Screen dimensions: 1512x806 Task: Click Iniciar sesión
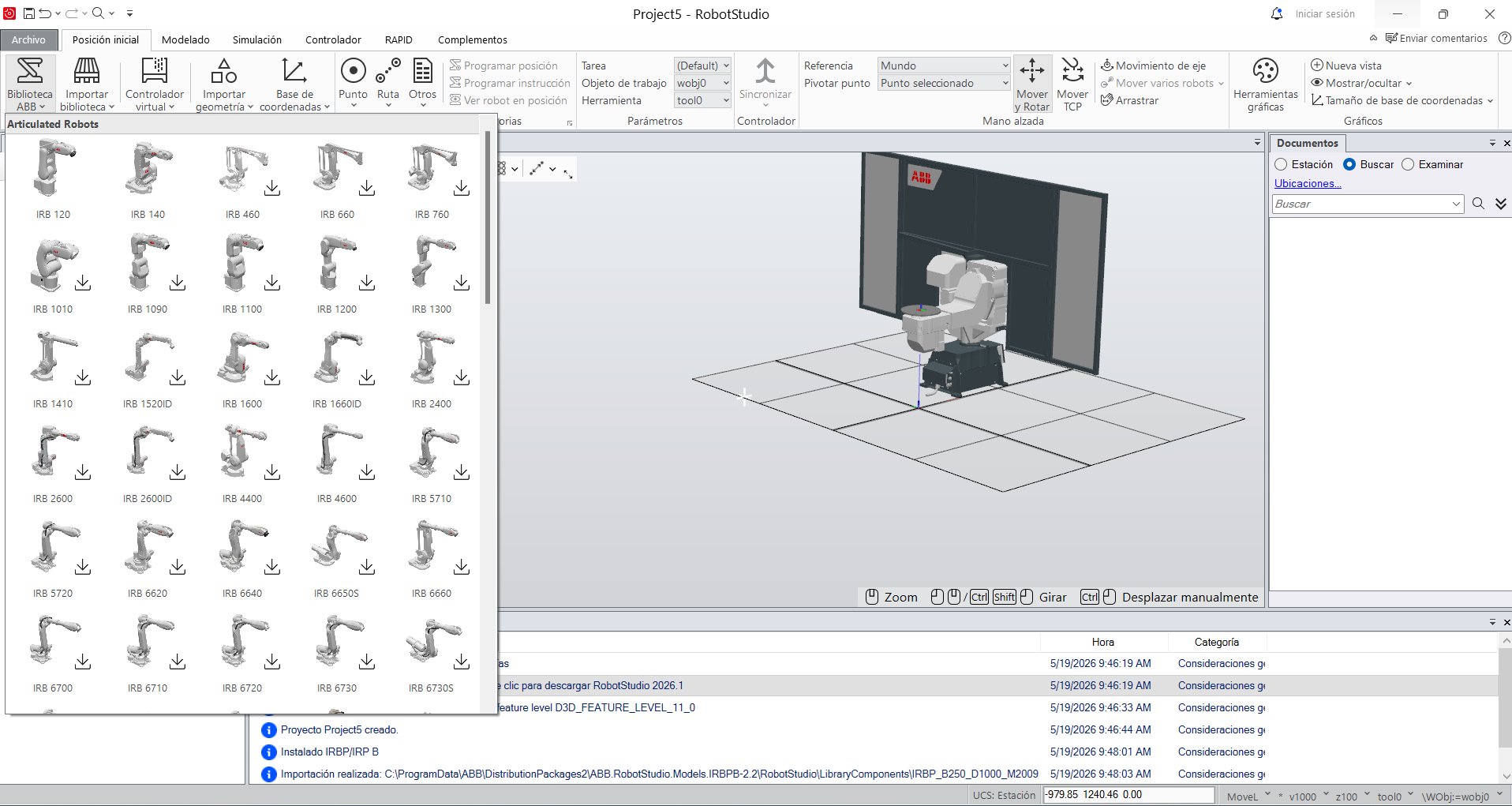[x=1324, y=13]
